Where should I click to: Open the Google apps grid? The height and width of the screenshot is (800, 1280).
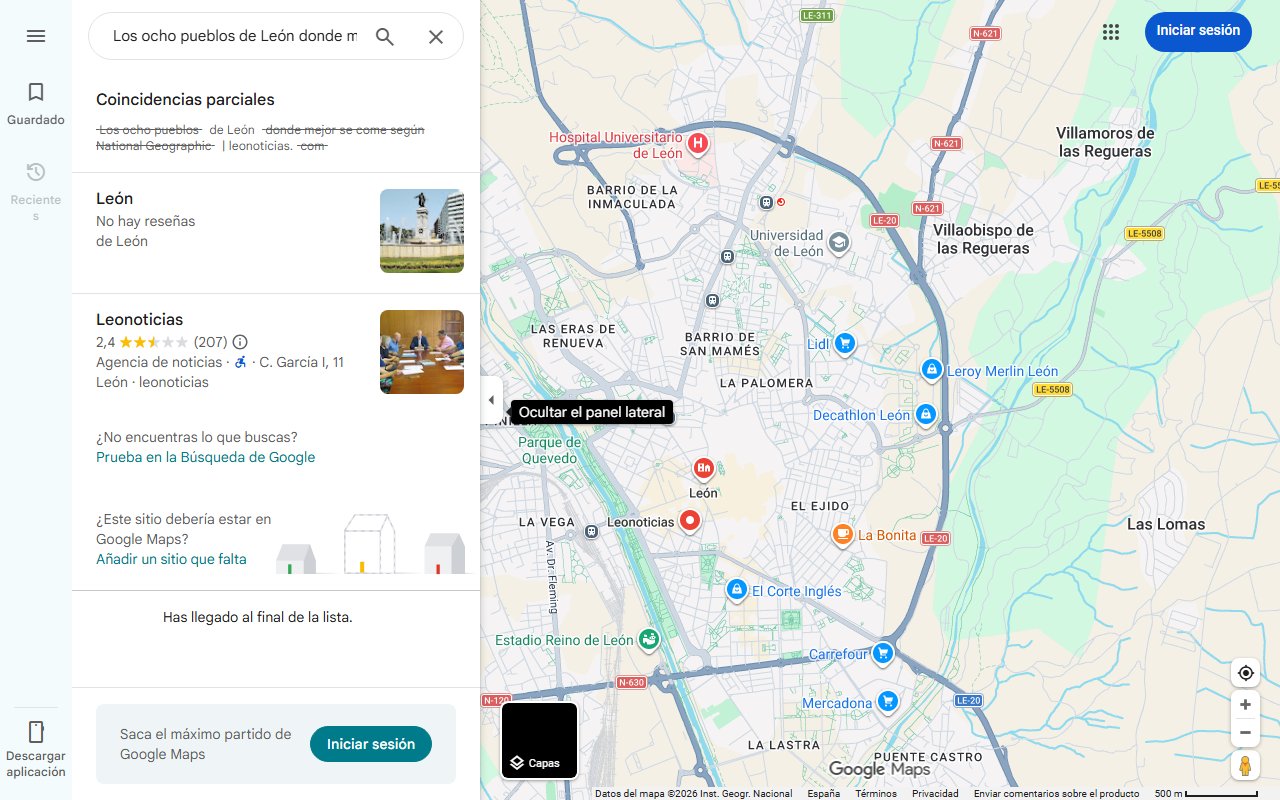point(1110,32)
